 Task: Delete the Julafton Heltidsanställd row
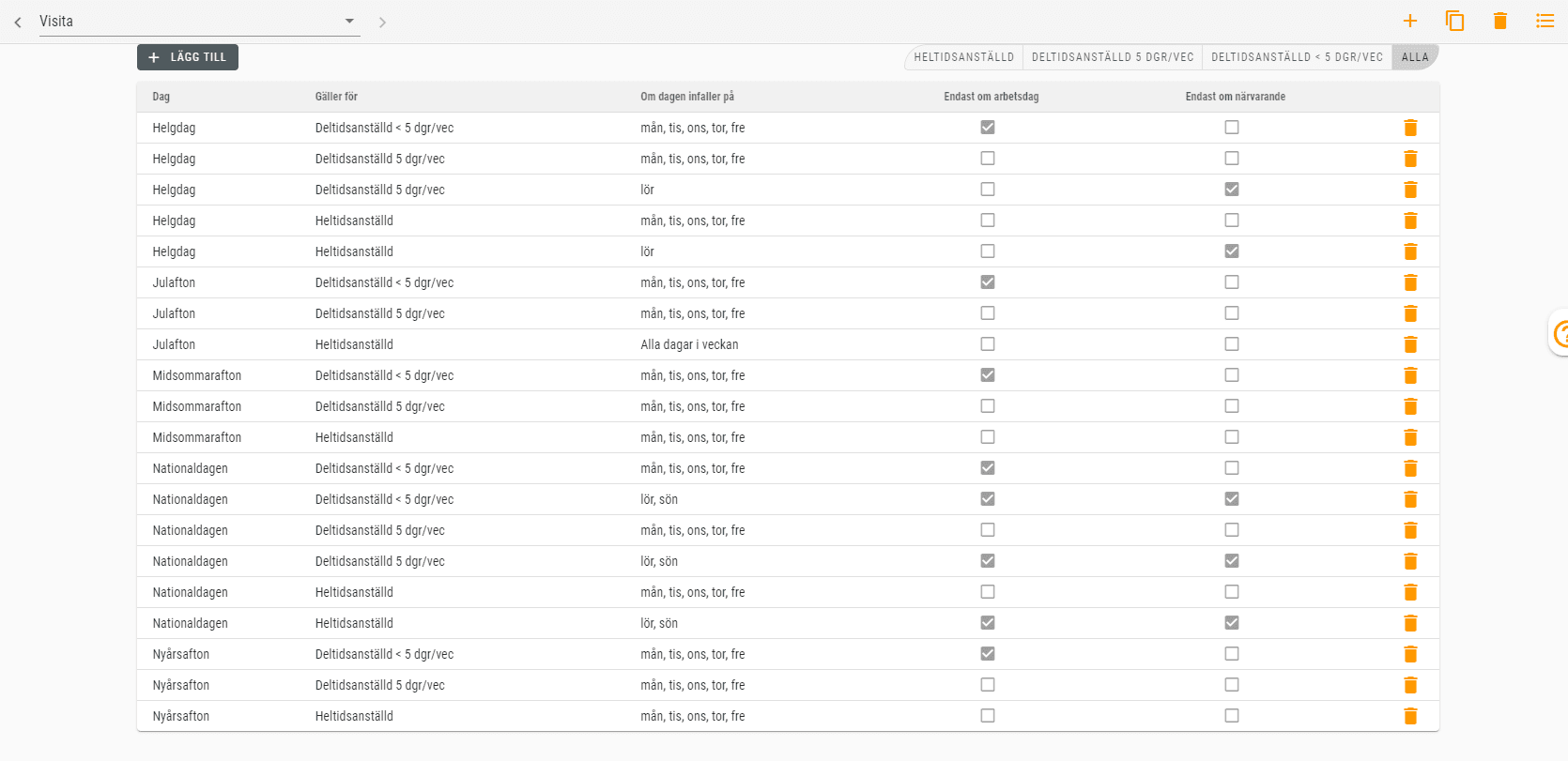tap(1409, 344)
